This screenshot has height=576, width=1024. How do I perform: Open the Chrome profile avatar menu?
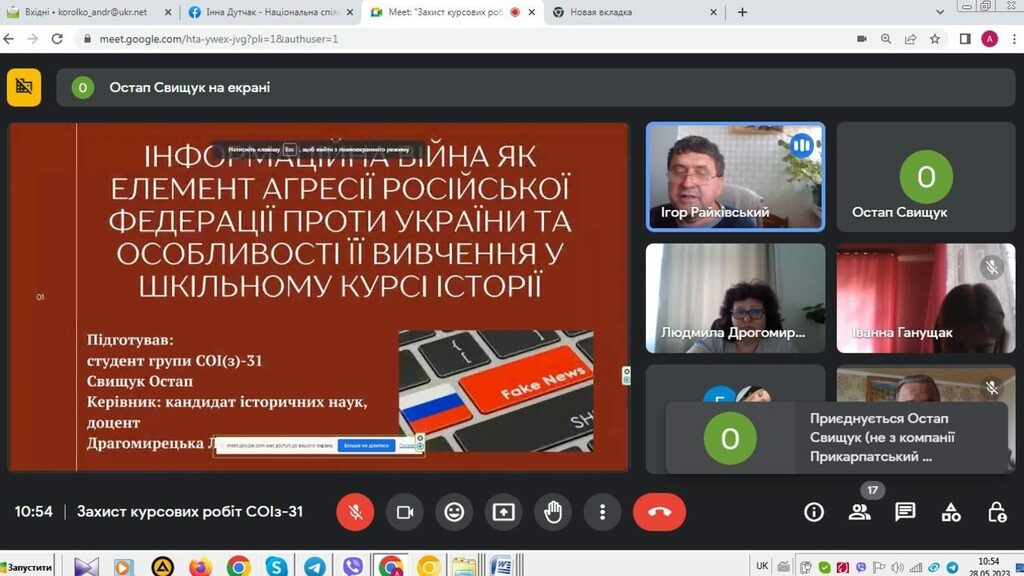tap(989, 39)
